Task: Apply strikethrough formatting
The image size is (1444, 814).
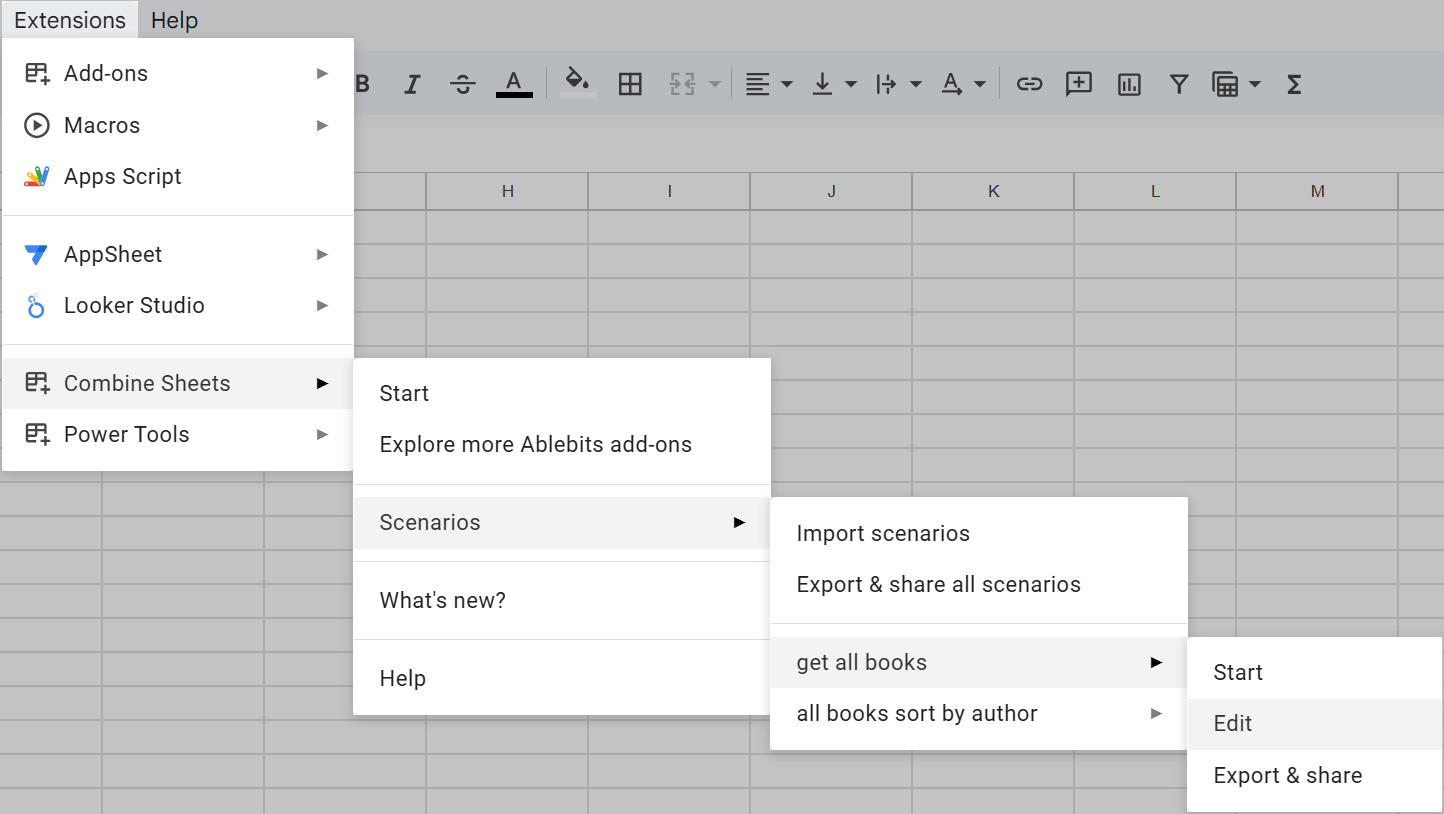Action: pyautogui.click(x=462, y=85)
